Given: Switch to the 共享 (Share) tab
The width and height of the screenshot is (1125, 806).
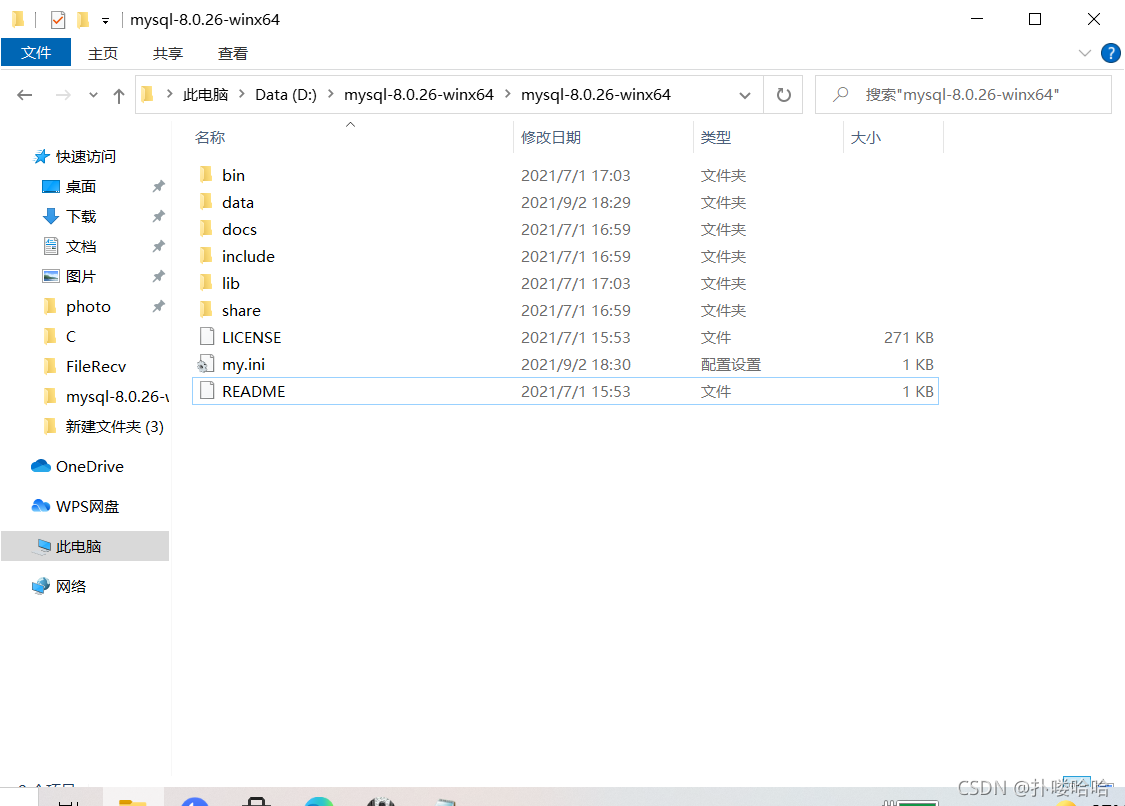Looking at the screenshot, I should click(168, 53).
